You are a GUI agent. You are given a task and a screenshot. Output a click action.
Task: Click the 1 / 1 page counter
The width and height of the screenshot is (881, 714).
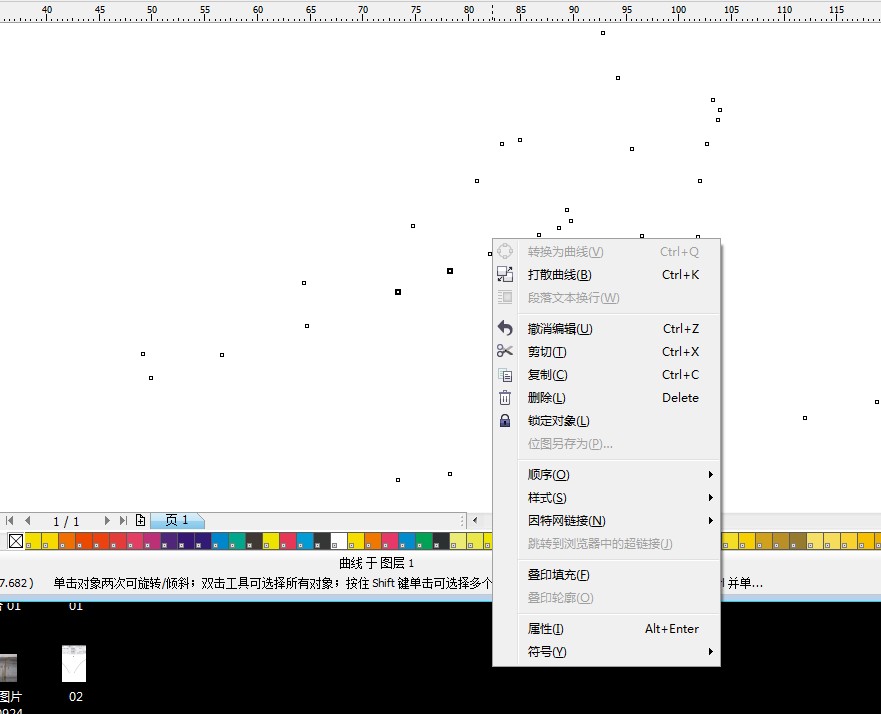[66, 521]
